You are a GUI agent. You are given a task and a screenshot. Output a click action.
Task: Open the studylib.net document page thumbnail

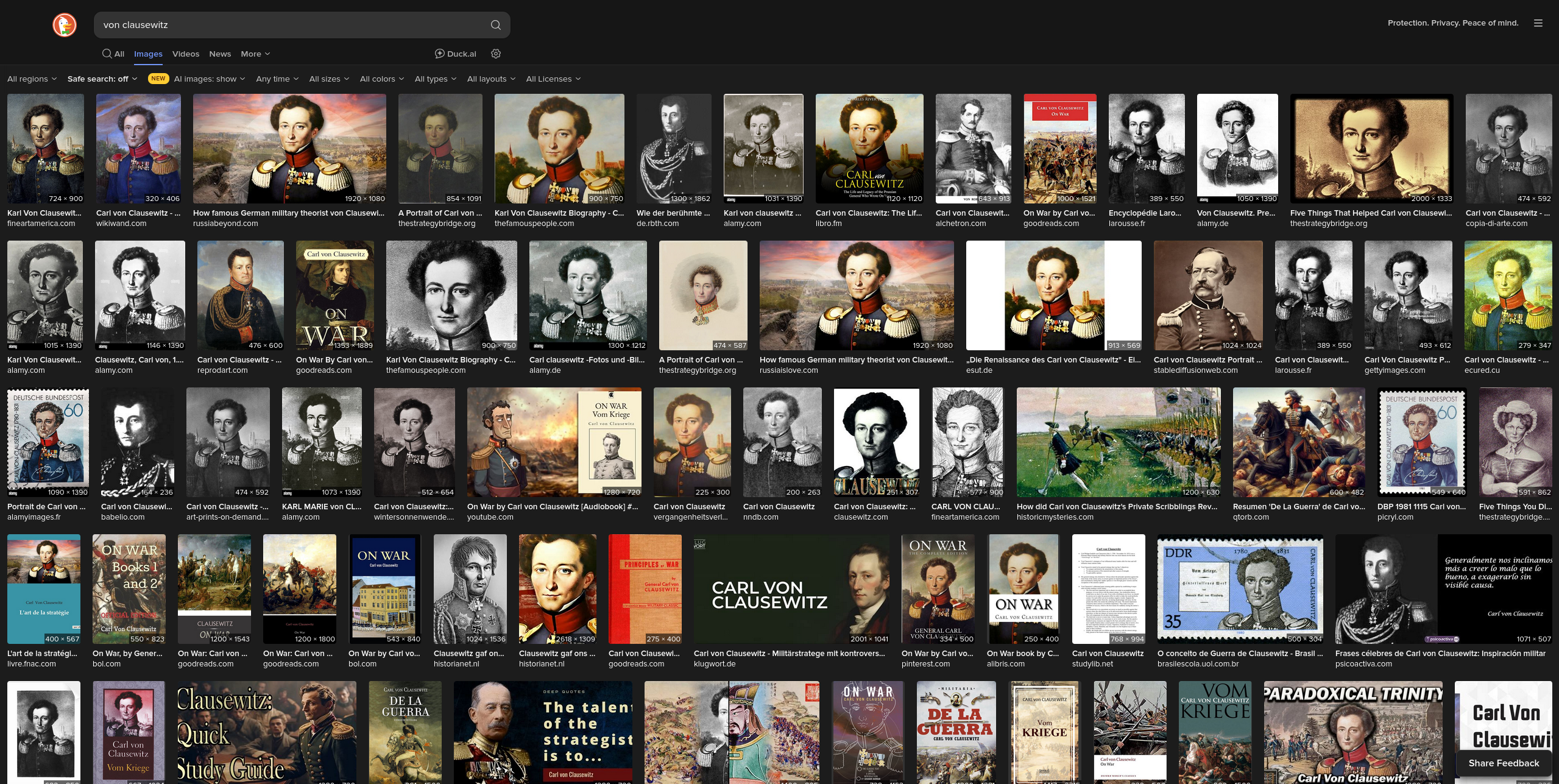[x=1109, y=589]
